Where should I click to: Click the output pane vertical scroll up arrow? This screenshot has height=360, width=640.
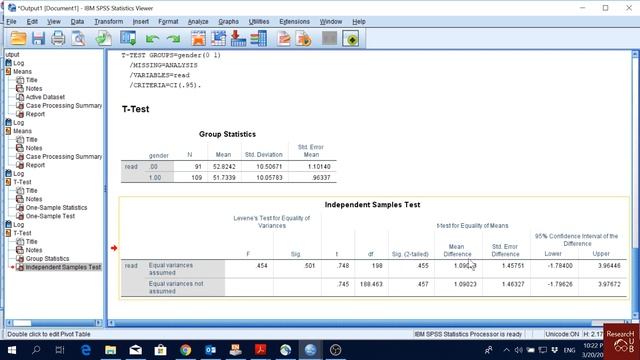(x=635, y=54)
